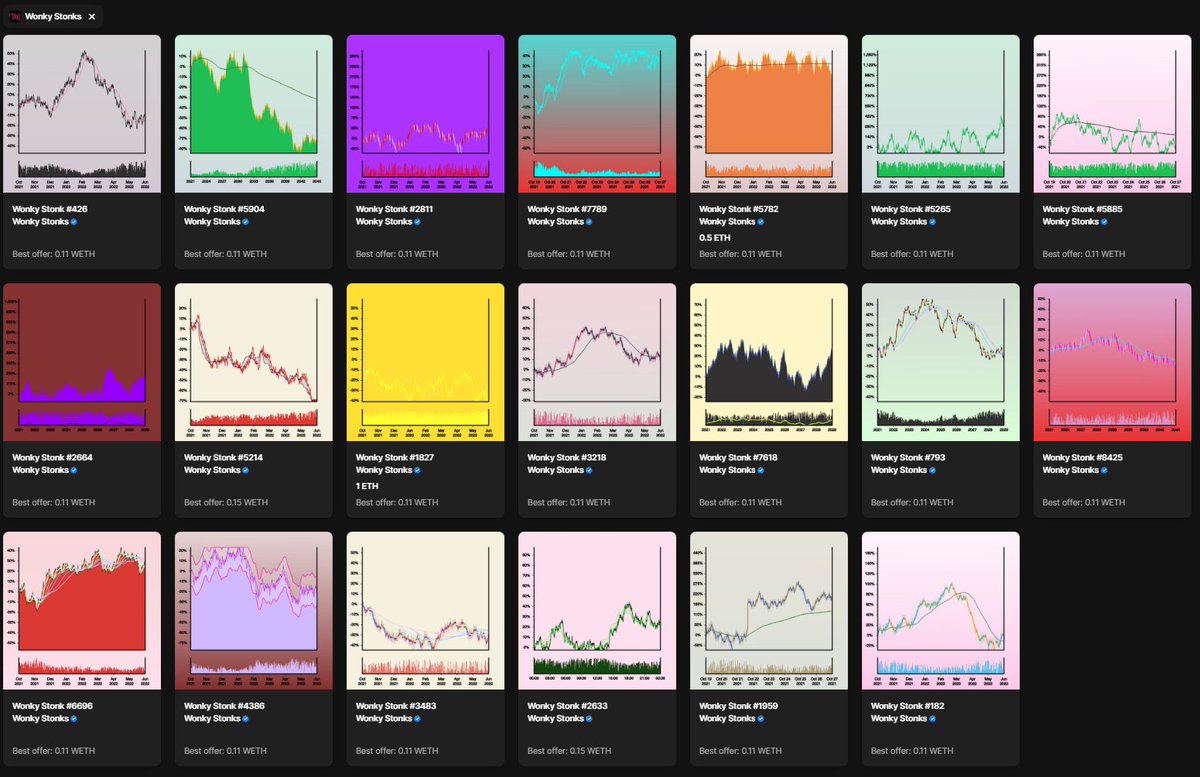1200x777 pixels.
Task: Click verified badge on Wonky Stonk #182 card
Action: [x=933, y=719]
